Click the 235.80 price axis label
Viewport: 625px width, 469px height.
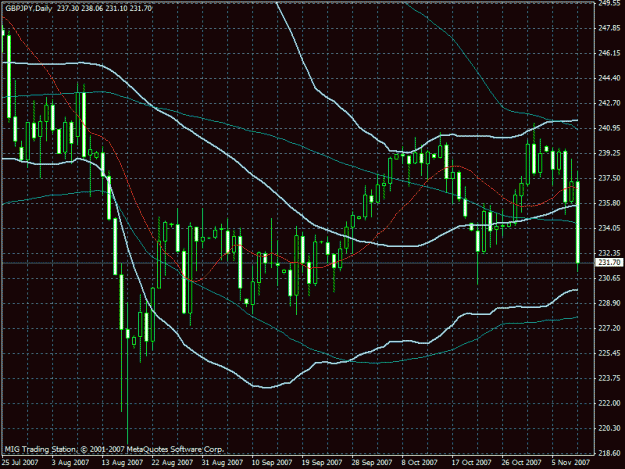click(x=610, y=203)
